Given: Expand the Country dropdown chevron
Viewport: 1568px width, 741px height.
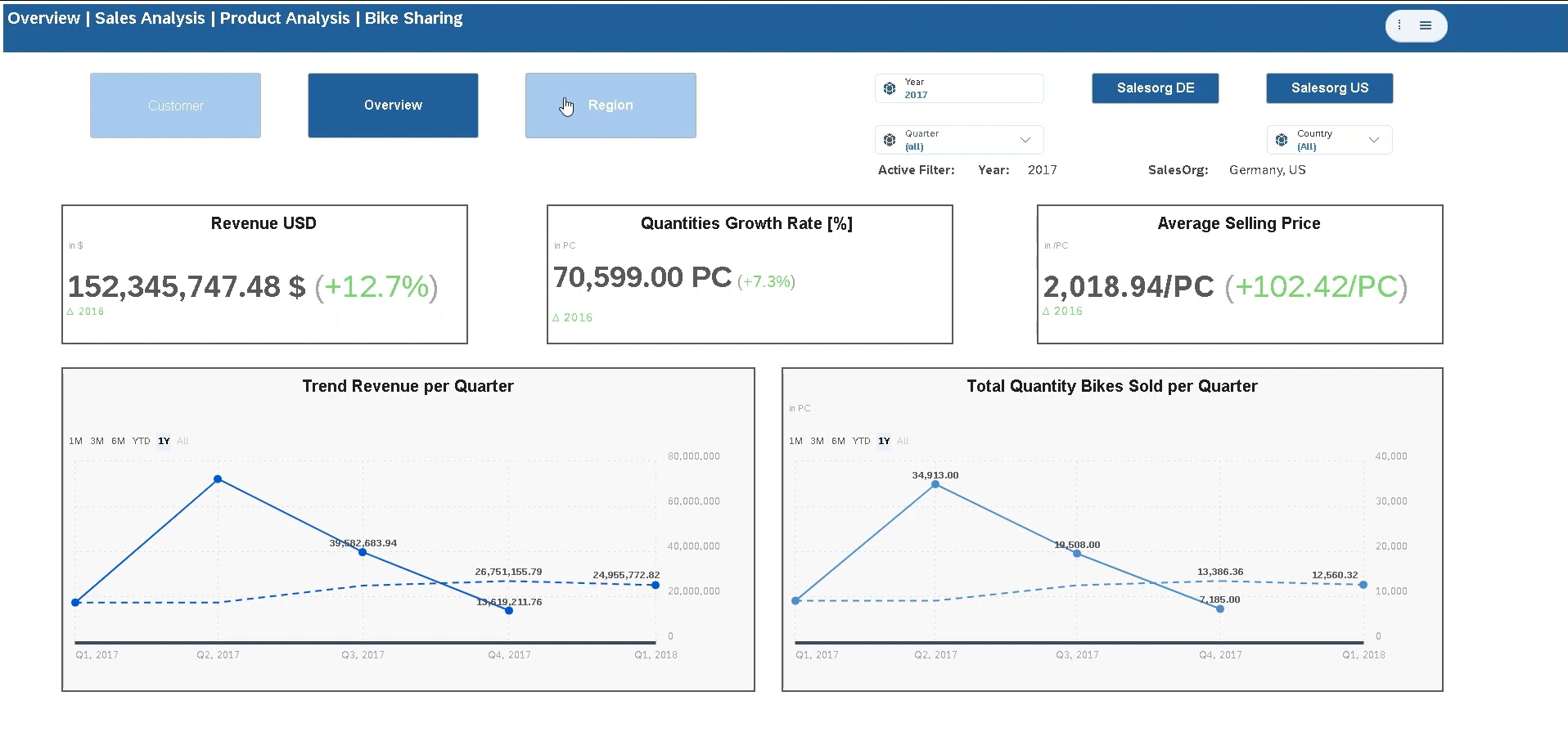Looking at the screenshot, I should tap(1374, 140).
